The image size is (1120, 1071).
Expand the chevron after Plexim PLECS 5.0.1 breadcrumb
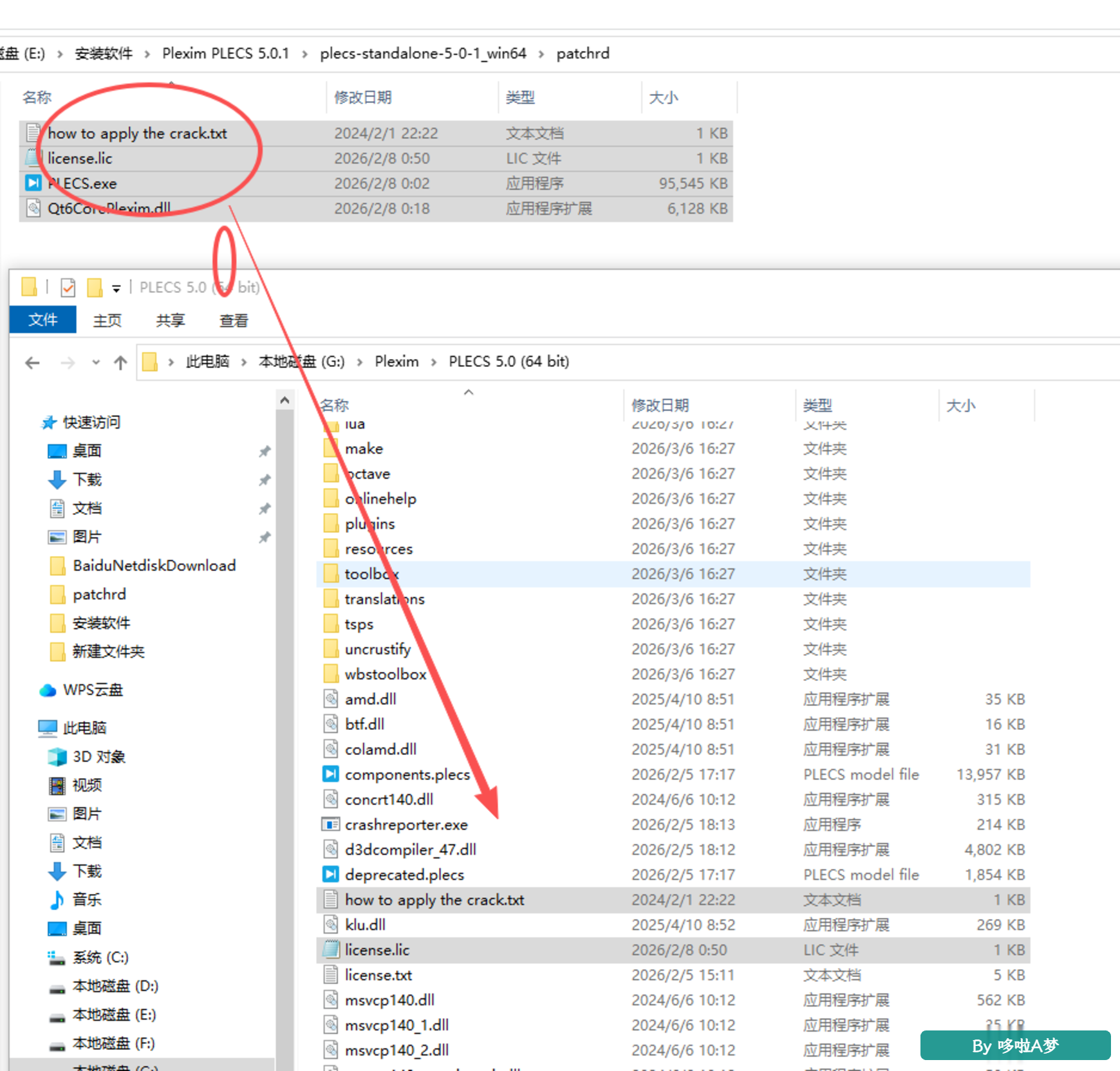coord(305,54)
